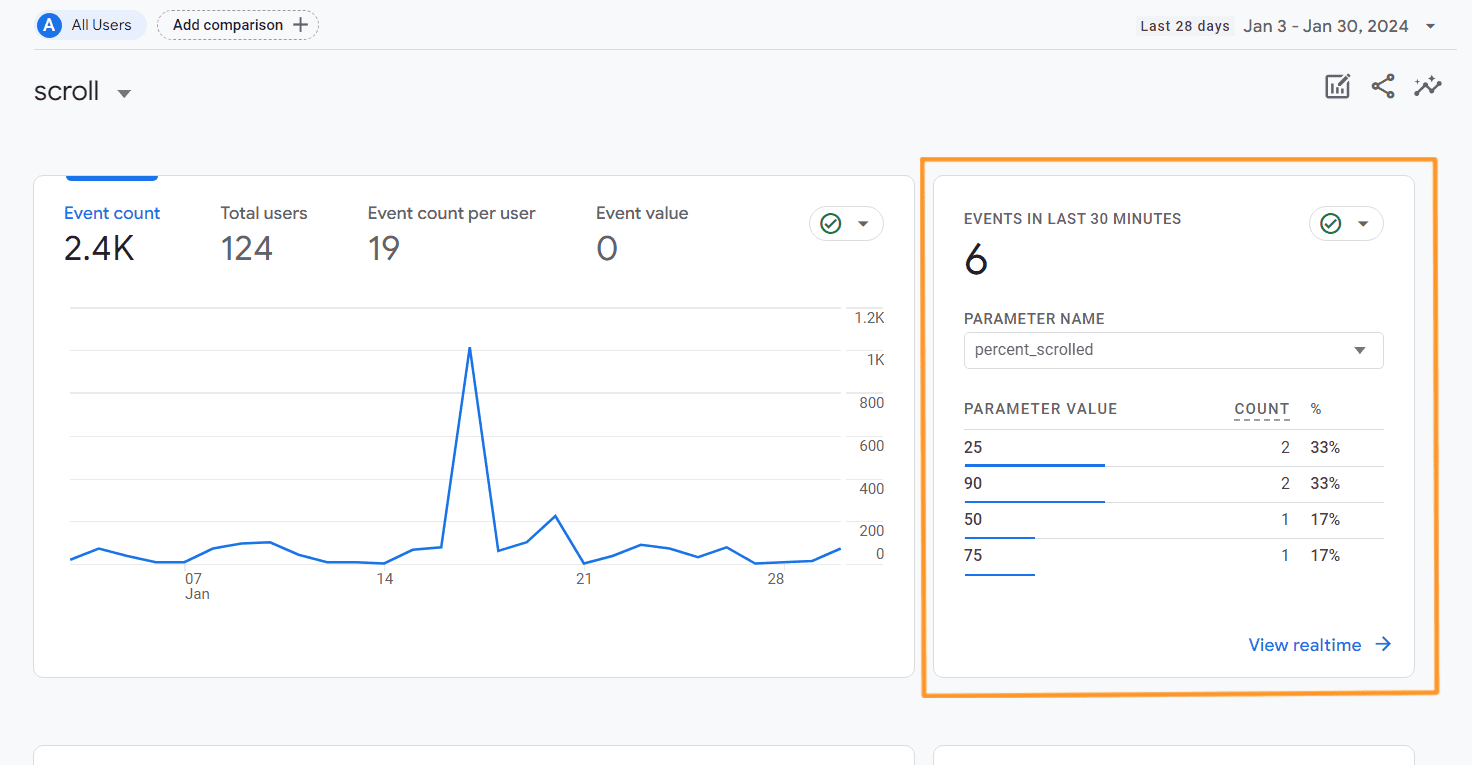This screenshot has width=1472, height=765.
Task: Click the Last 28 days label
Action: 1185,26
